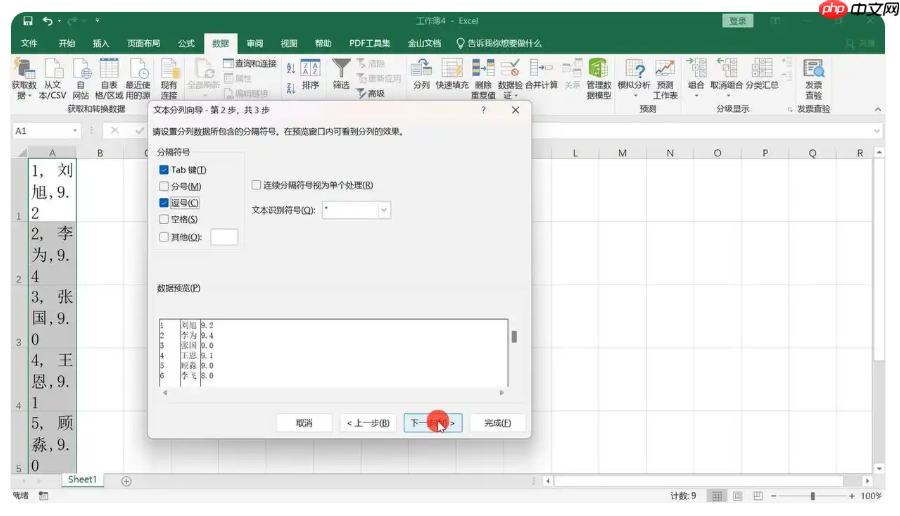This screenshot has height=516, width=900.
Task: Uncheck the 逗号 (comma) delimiter checkbox
Action: pos(164,203)
